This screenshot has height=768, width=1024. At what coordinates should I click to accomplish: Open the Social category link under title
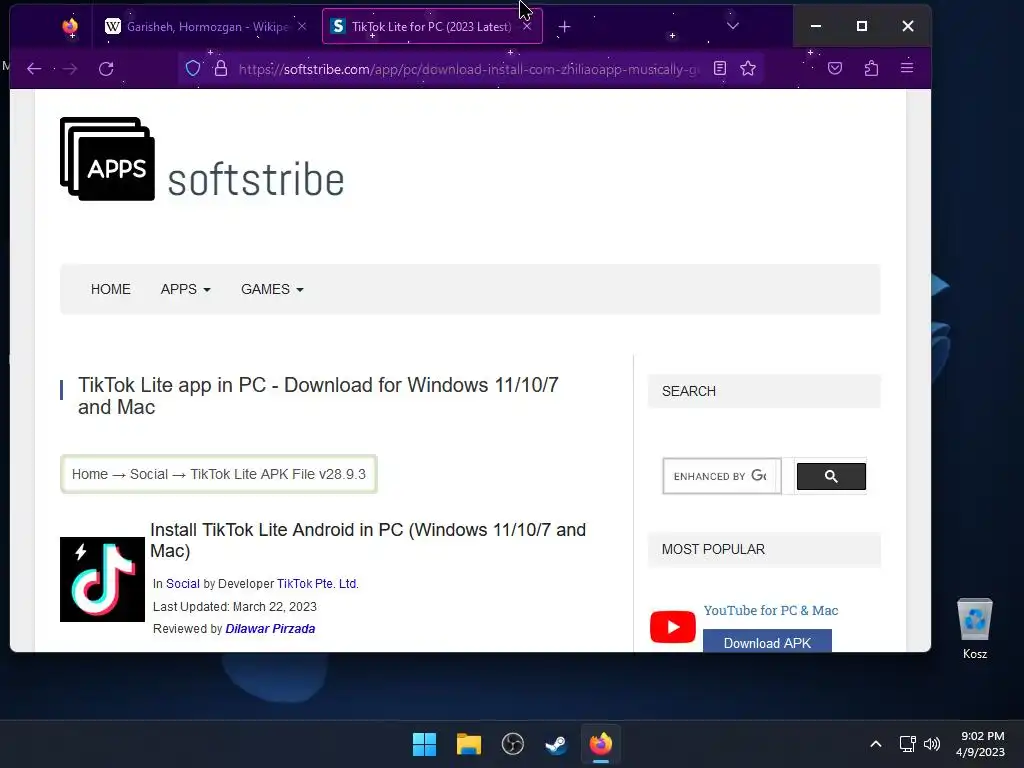pyautogui.click(x=183, y=584)
